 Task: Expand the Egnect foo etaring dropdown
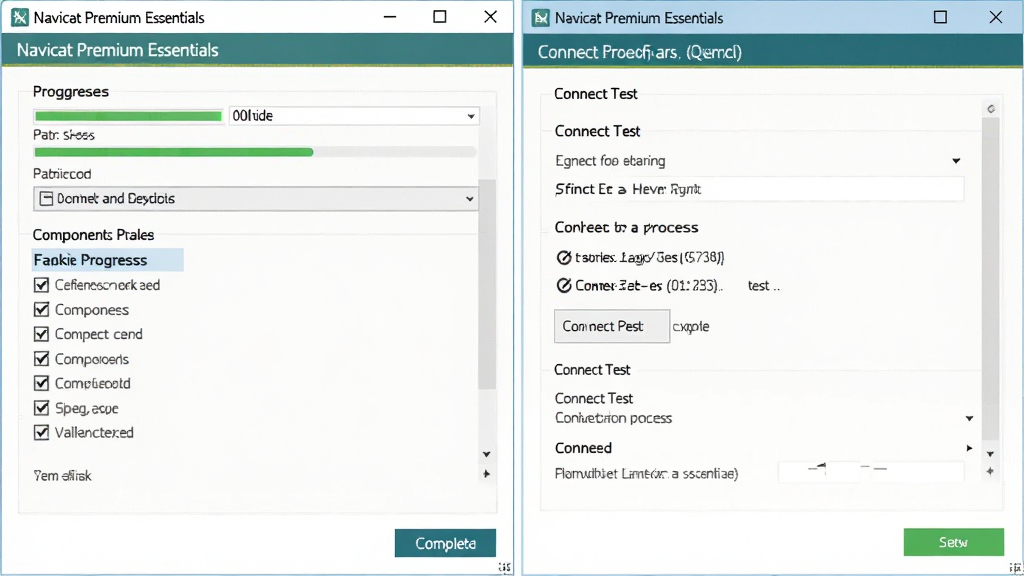(x=956, y=161)
